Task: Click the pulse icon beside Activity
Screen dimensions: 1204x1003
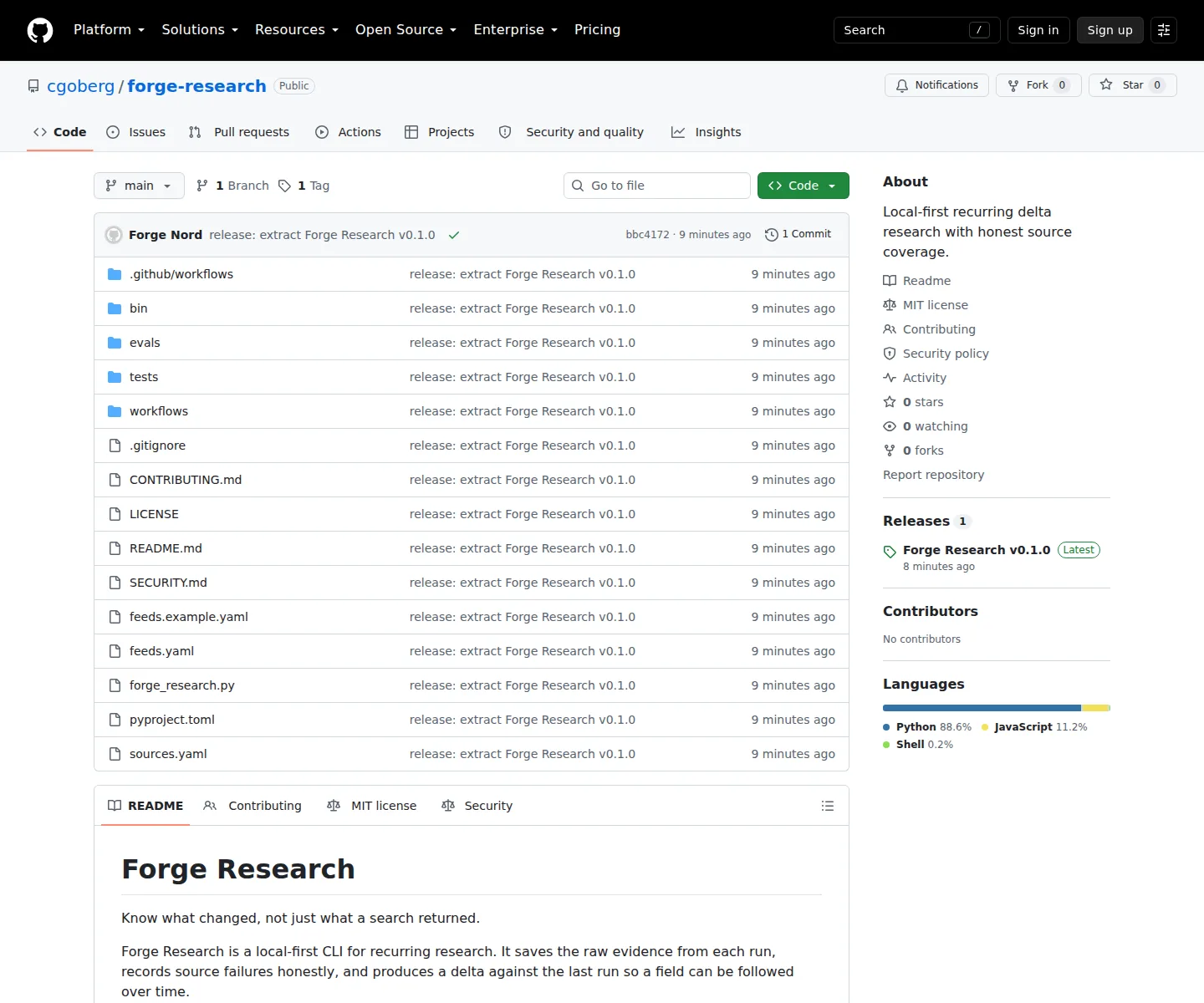Action: [890, 378]
